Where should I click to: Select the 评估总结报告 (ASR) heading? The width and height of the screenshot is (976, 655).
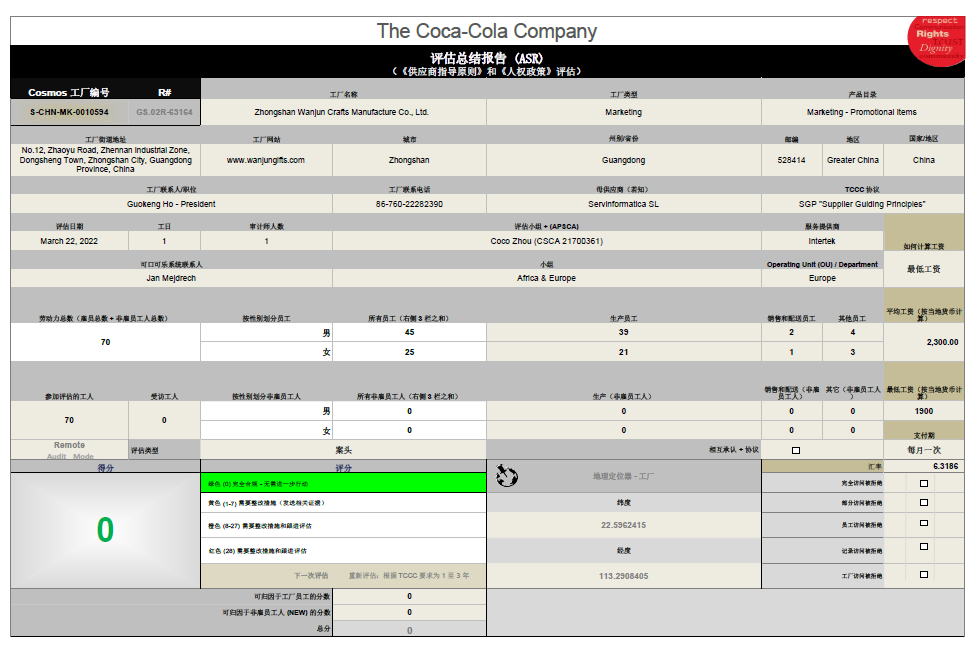(487, 58)
